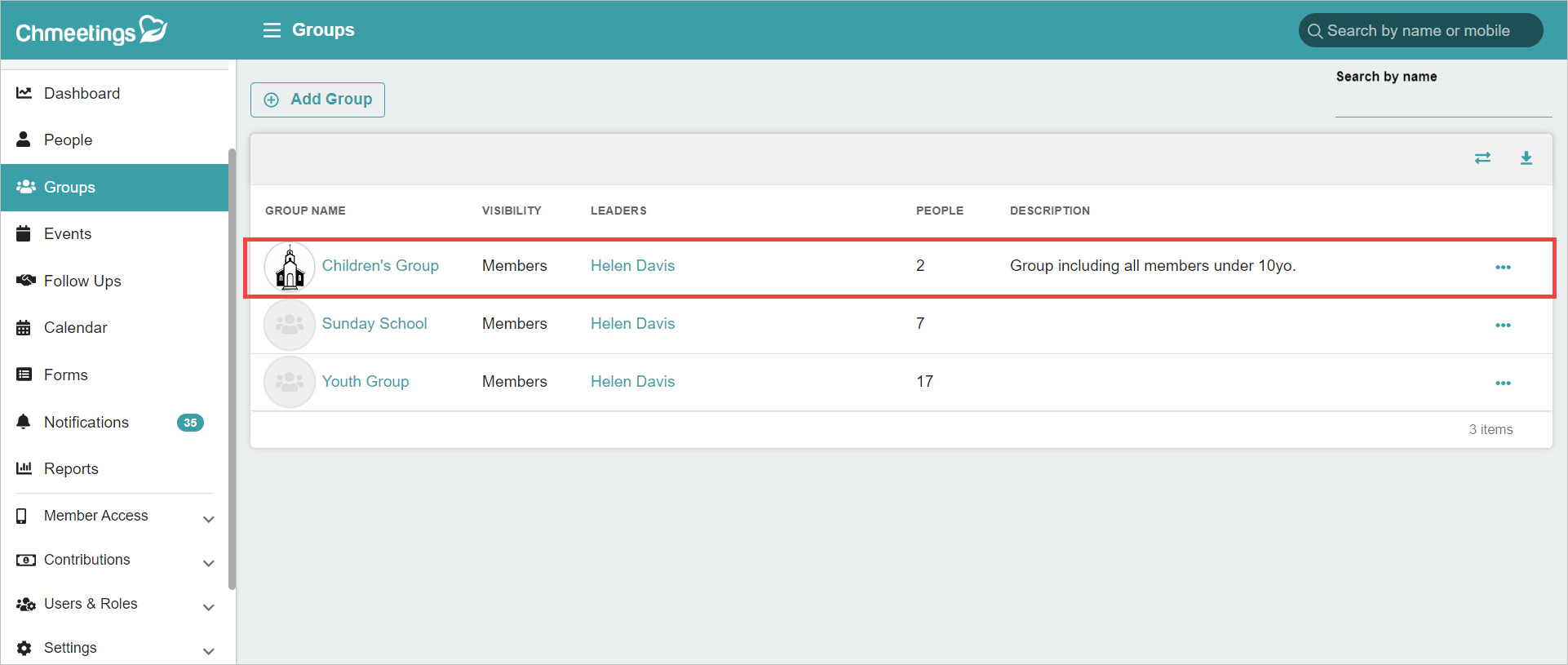Click the Settings gear icon
The width and height of the screenshot is (1568, 665).
tap(24, 648)
